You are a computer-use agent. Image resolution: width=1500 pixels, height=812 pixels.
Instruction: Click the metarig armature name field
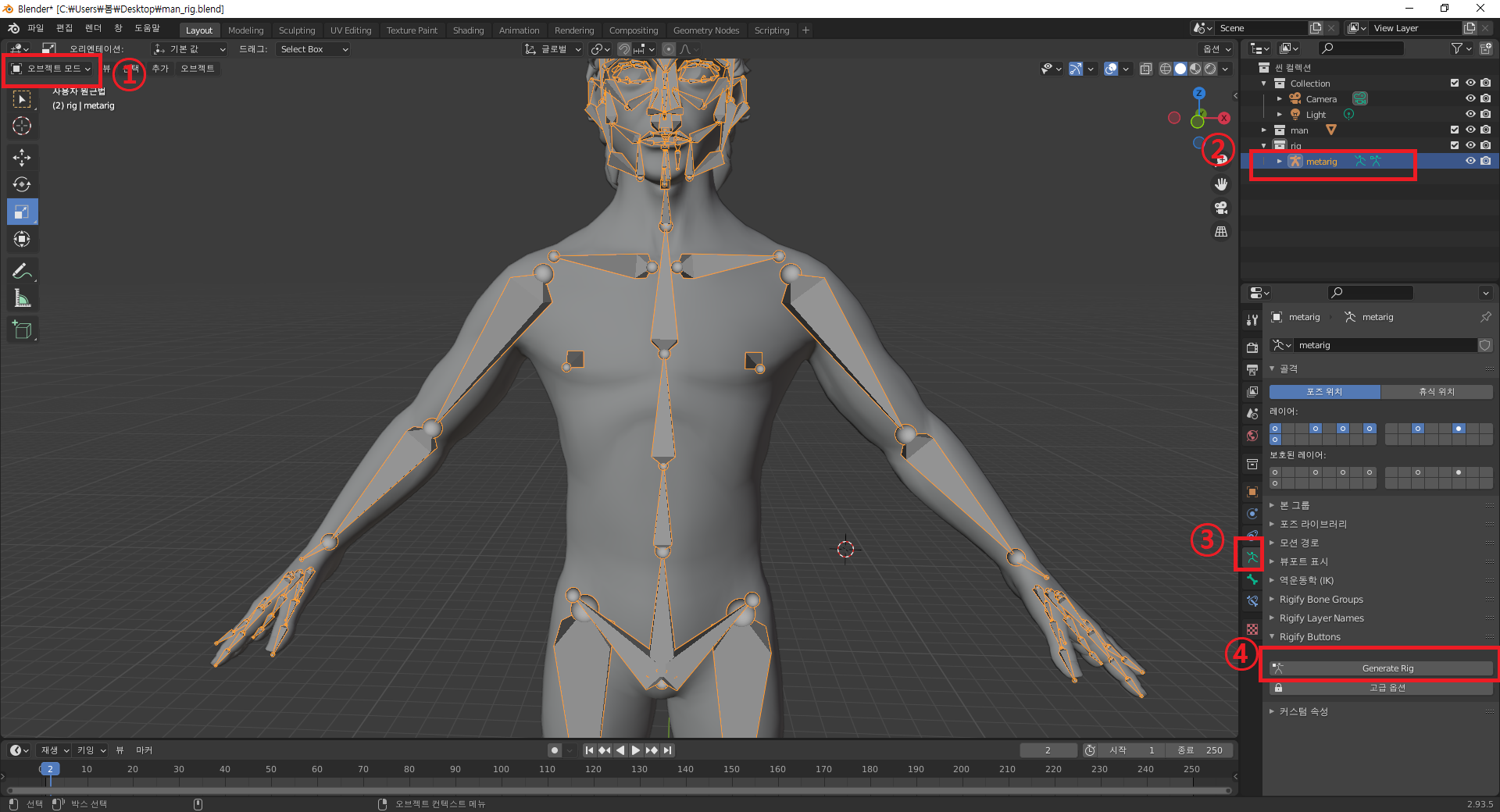[x=1385, y=345]
